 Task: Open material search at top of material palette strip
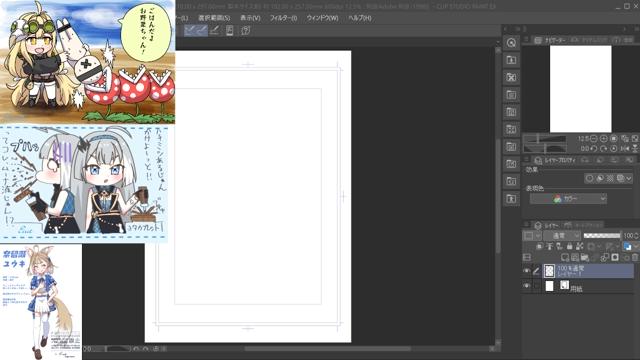(511, 43)
